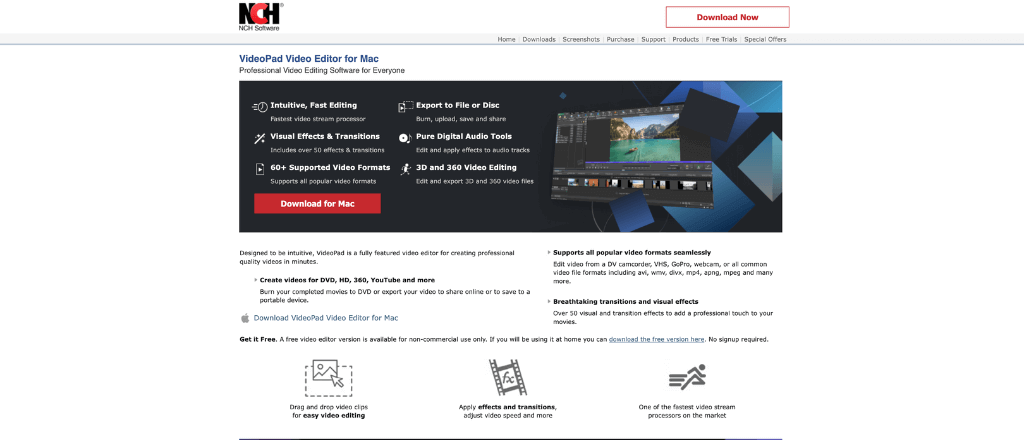Click the Professional Video Editing Software for Everyone subtitle

[322, 70]
